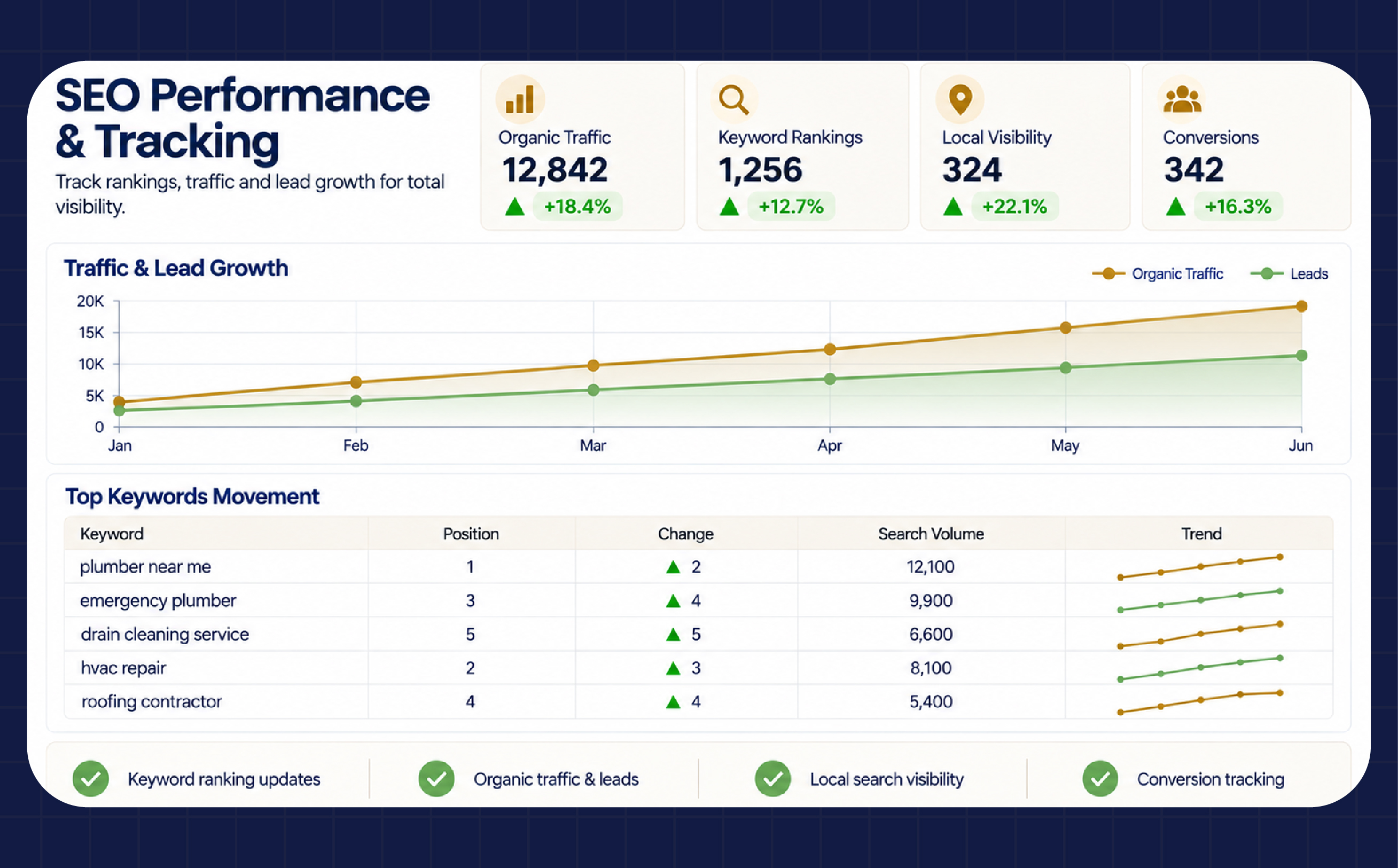The image size is (1398, 868).
Task: Click the +22.1% growth badge
Action: [1015, 206]
